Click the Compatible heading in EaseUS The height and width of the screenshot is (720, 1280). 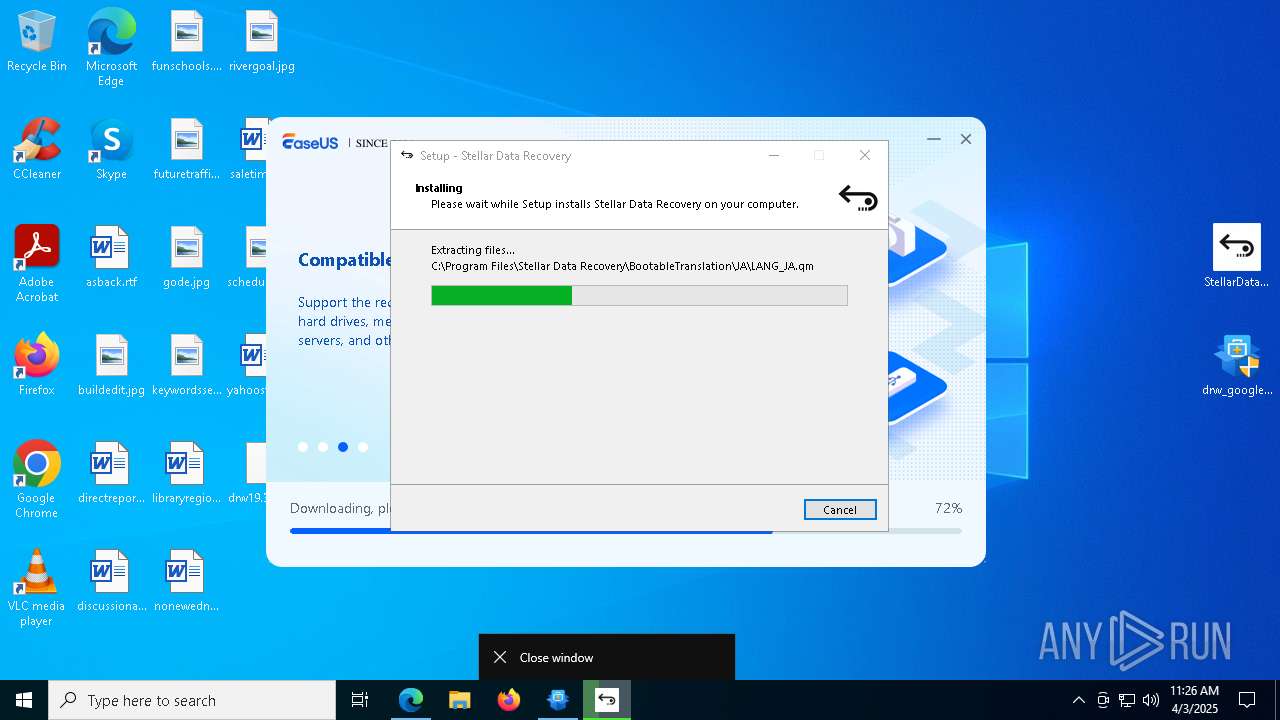coord(345,260)
